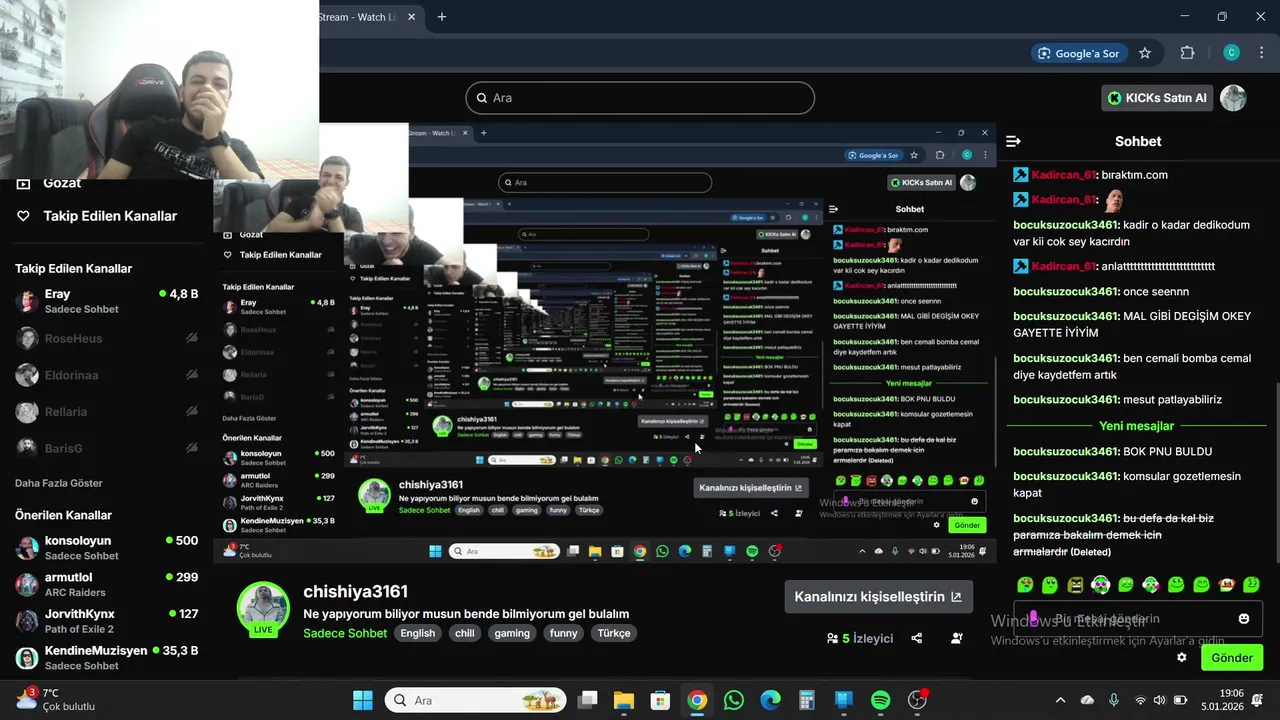Click the taskbar search box Ara
The height and width of the screenshot is (720, 1280).
(x=476, y=700)
